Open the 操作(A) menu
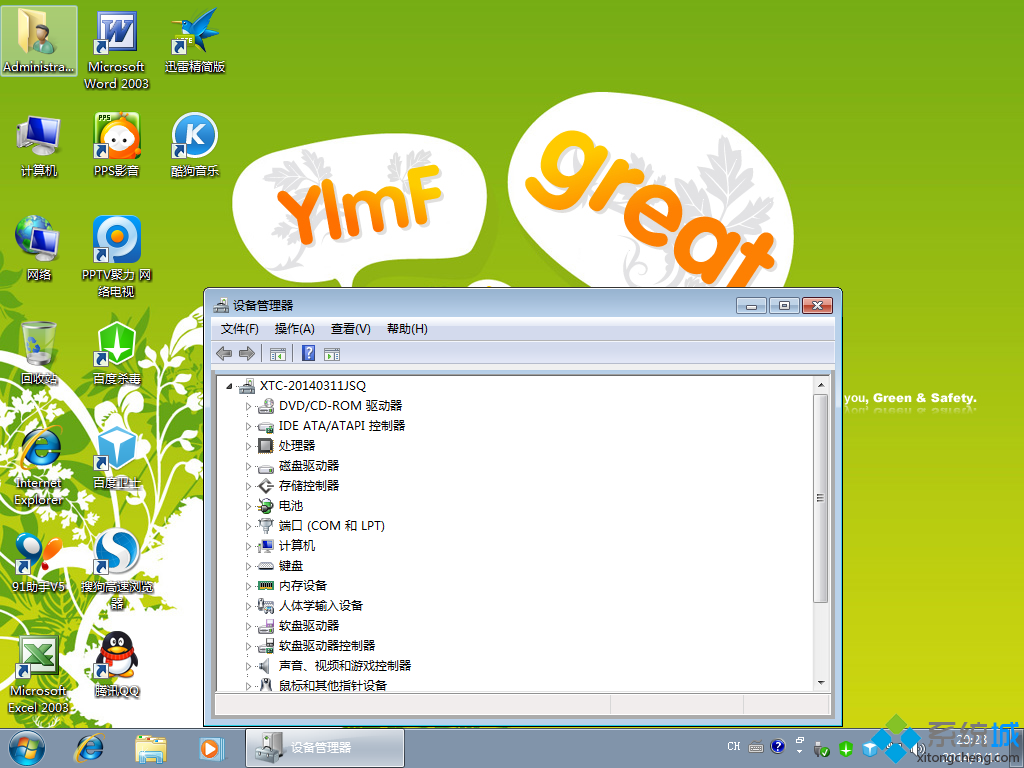 (x=295, y=329)
